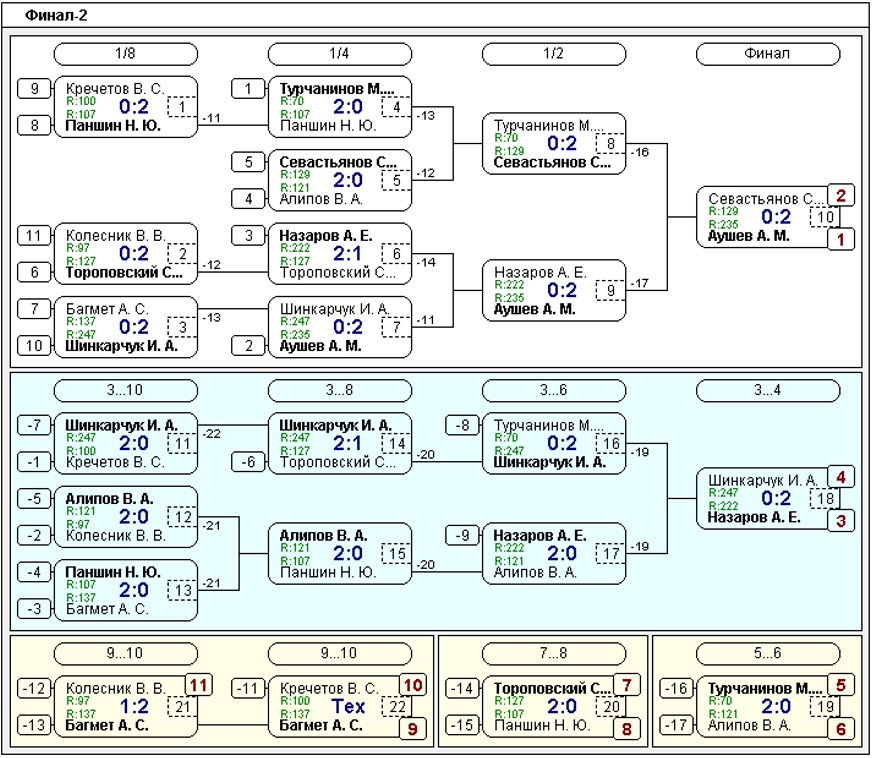This screenshot has width=873, height=758.
Task: Click the 2:1 score in Назаров–Тороповский 1/4 match
Action: tap(348, 253)
